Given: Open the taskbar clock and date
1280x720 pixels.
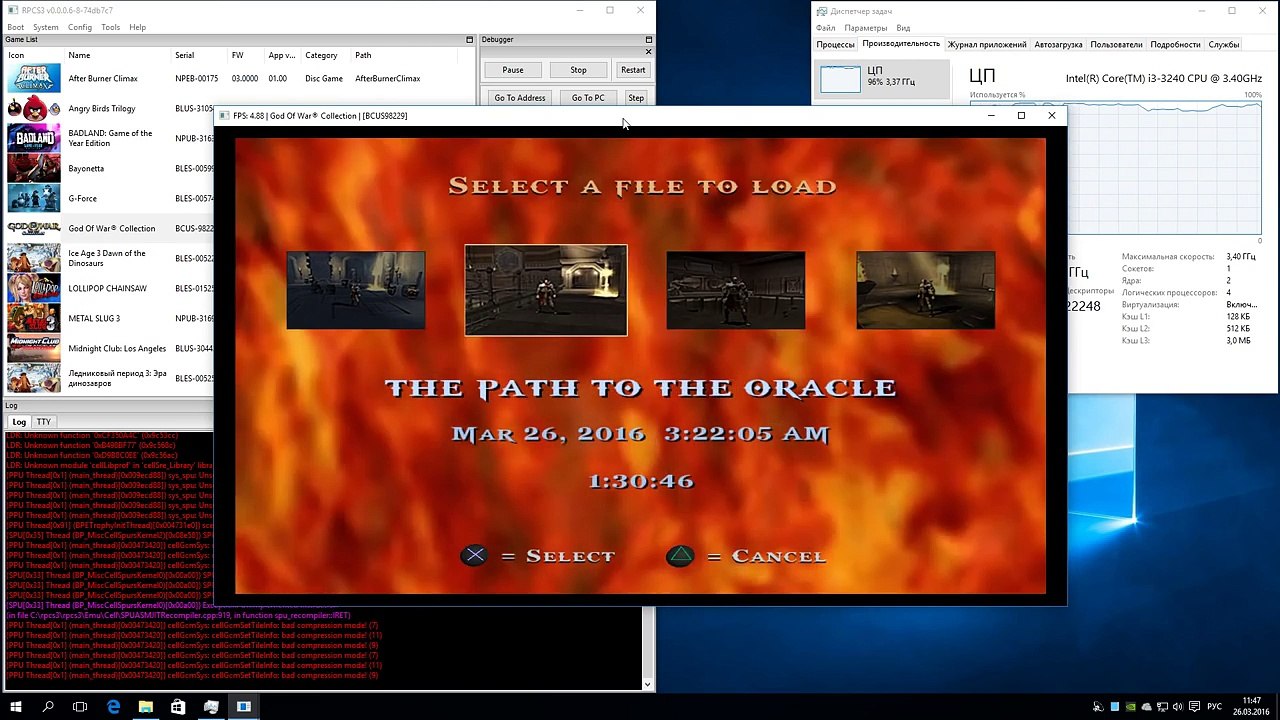Looking at the screenshot, I should click(1252, 707).
